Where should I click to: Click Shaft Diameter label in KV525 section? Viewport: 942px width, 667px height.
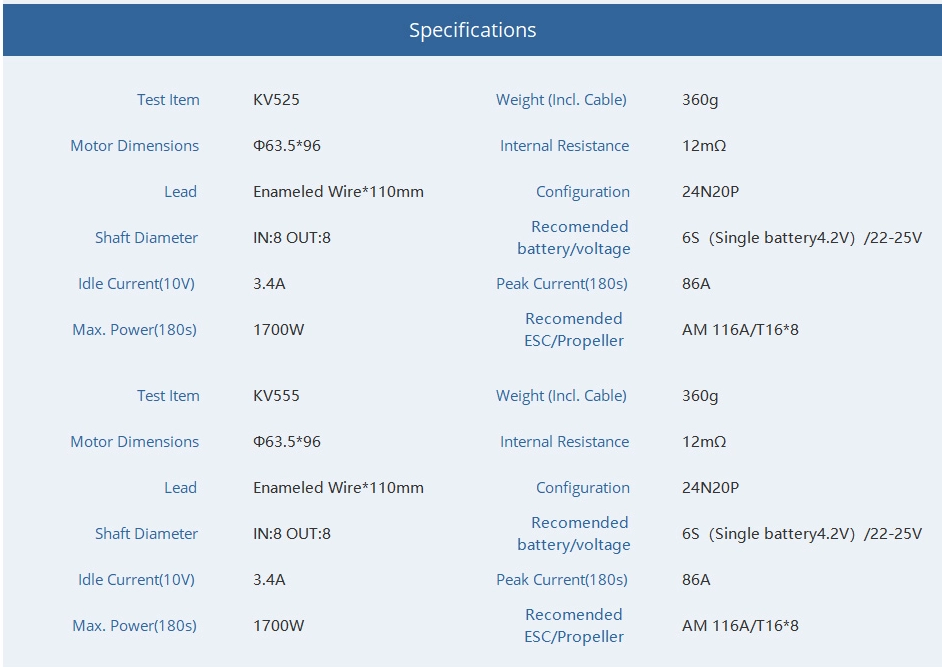coord(146,238)
